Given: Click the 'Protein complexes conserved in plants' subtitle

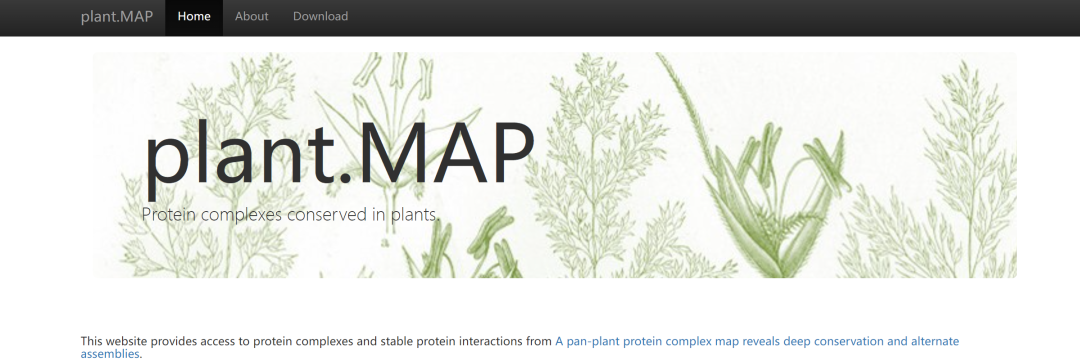Looking at the screenshot, I should (x=290, y=214).
